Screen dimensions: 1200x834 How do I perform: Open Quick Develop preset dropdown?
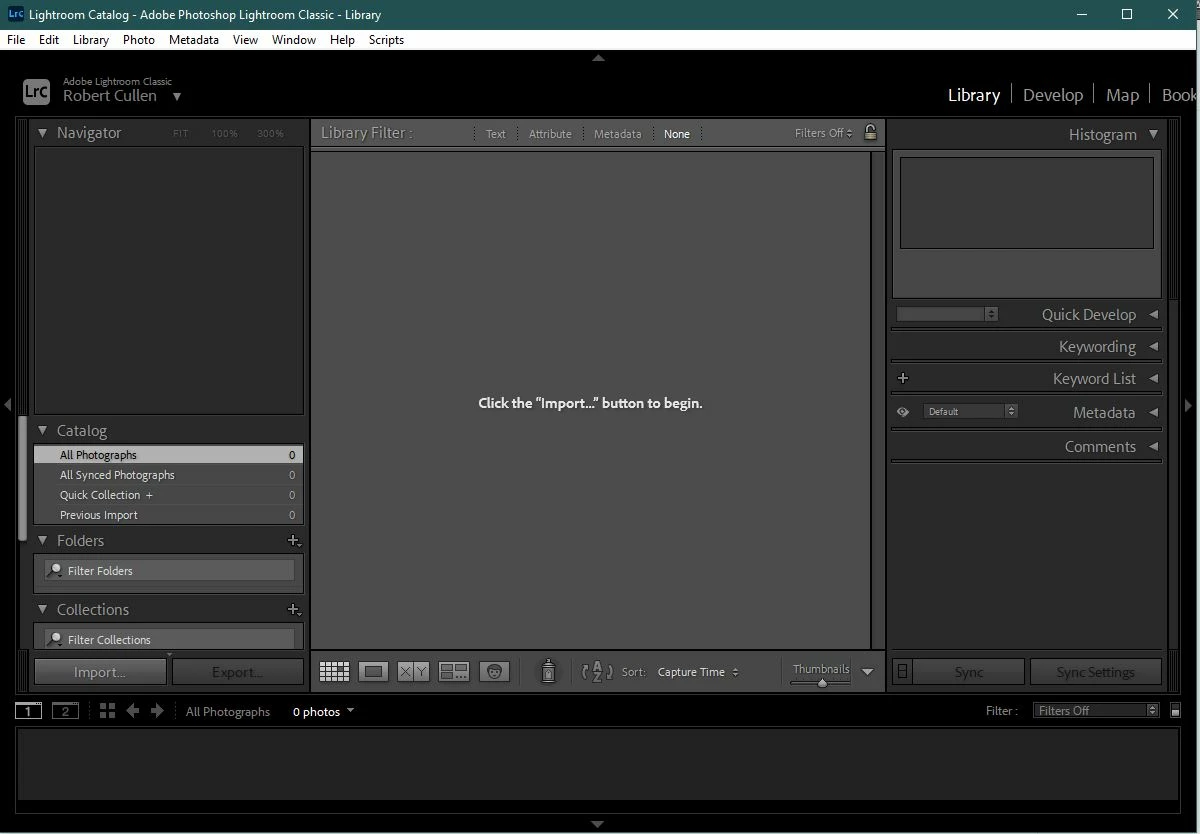[947, 314]
